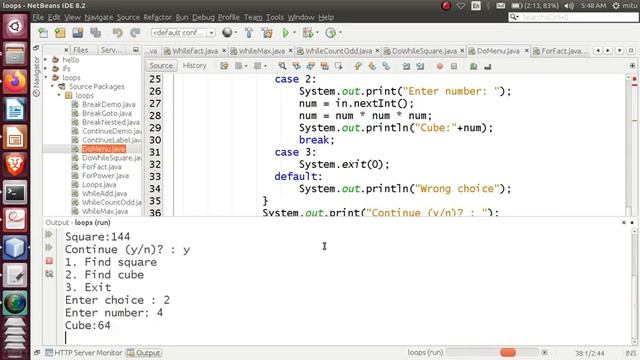Toggle Highlight Search in editor toolbar
The height and width of the screenshot is (360, 640).
click(x=324, y=66)
